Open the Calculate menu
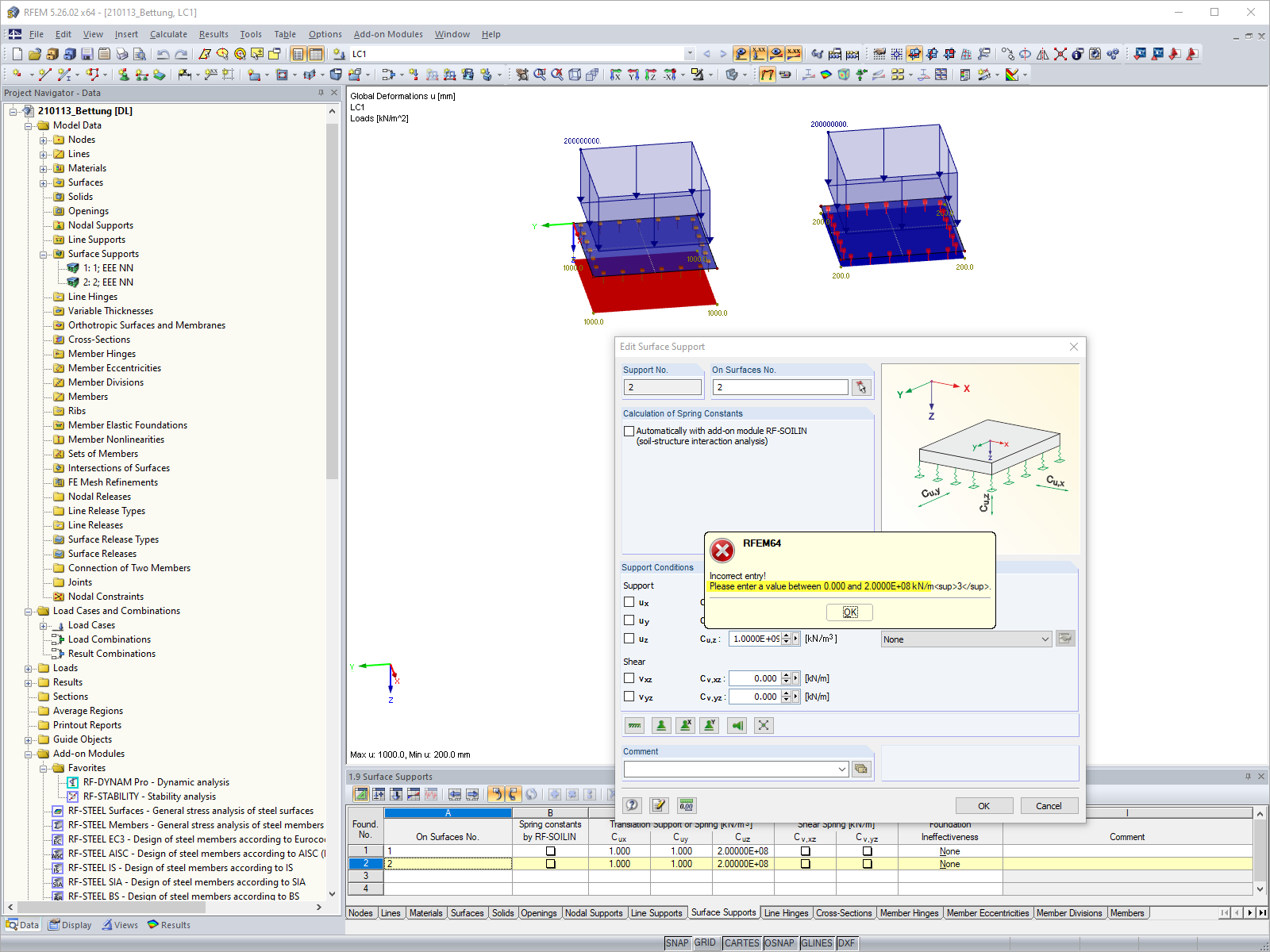Screen dimensions: 1270x952 tap(168, 34)
